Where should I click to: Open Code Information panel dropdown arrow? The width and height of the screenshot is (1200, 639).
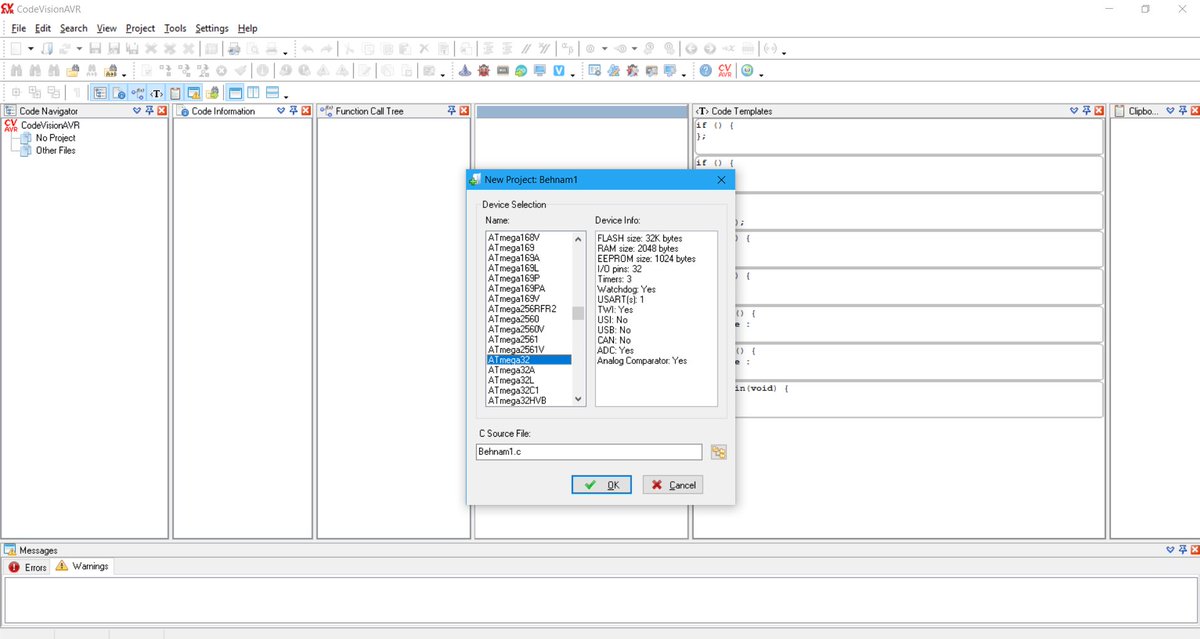coord(281,111)
